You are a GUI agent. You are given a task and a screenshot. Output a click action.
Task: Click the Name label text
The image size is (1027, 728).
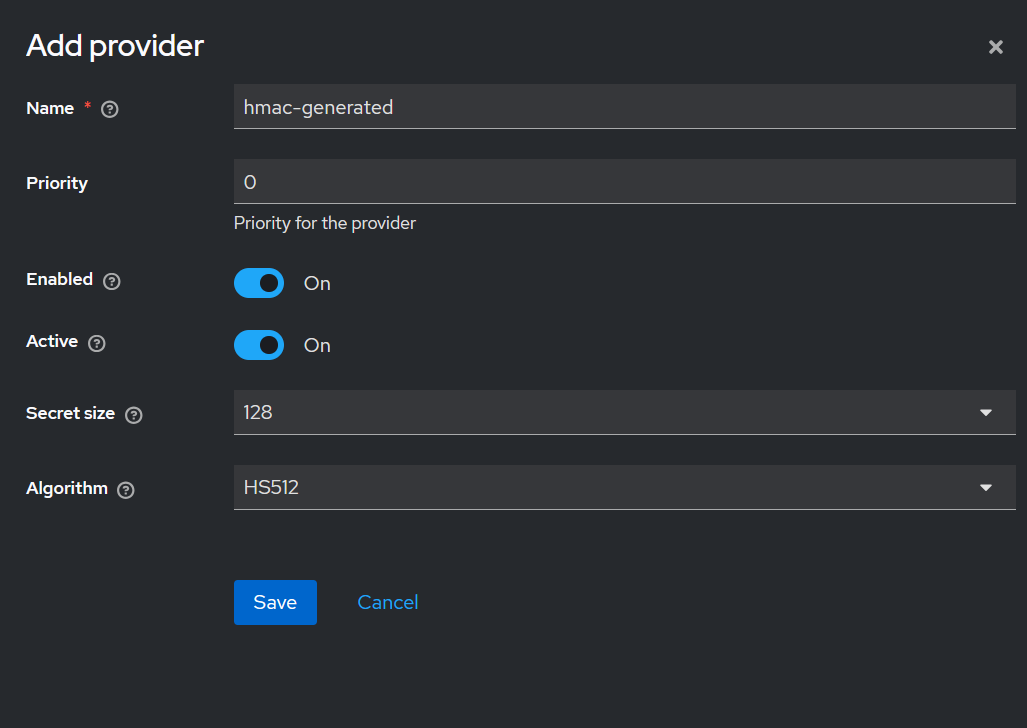50,108
